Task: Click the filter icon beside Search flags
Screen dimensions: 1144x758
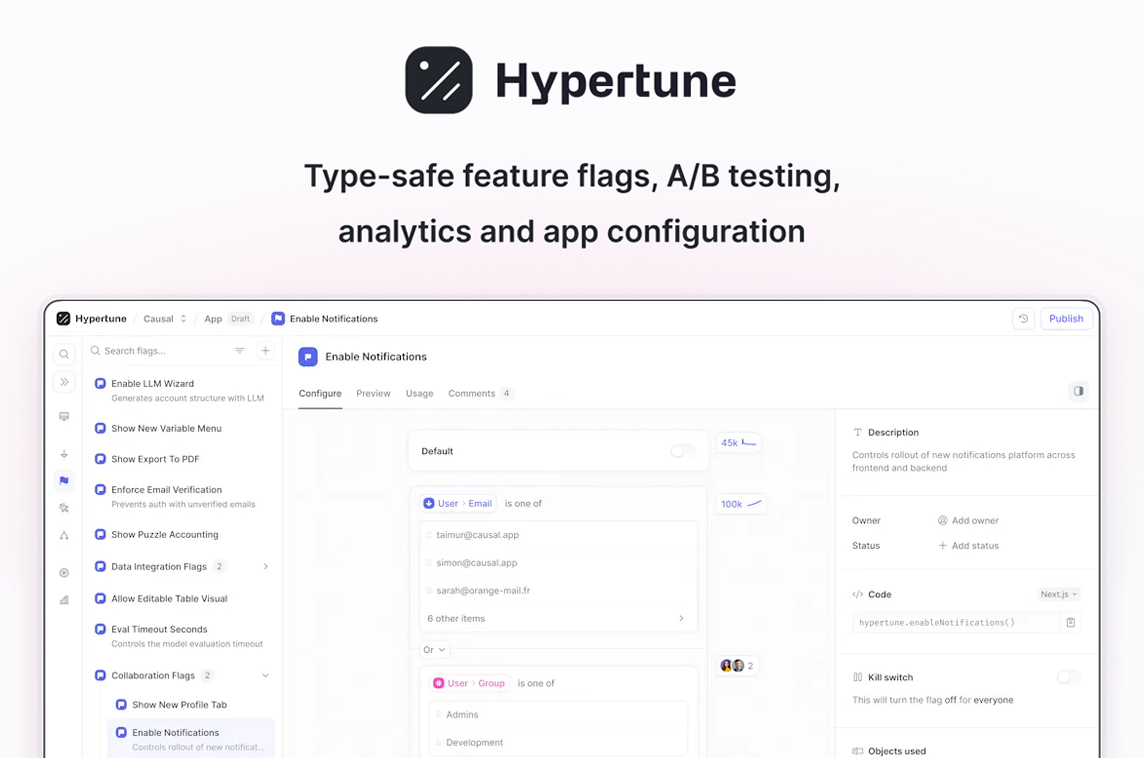Action: click(239, 351)
